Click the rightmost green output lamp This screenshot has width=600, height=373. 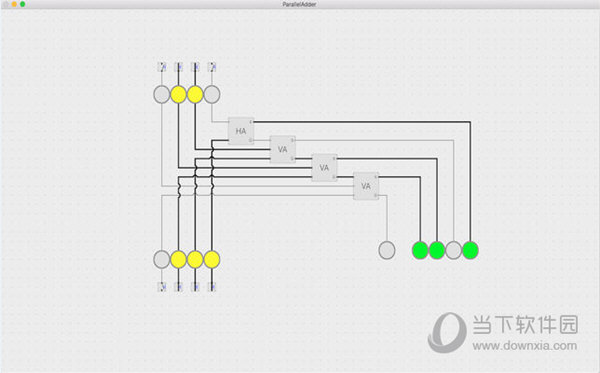coord(470,250)
